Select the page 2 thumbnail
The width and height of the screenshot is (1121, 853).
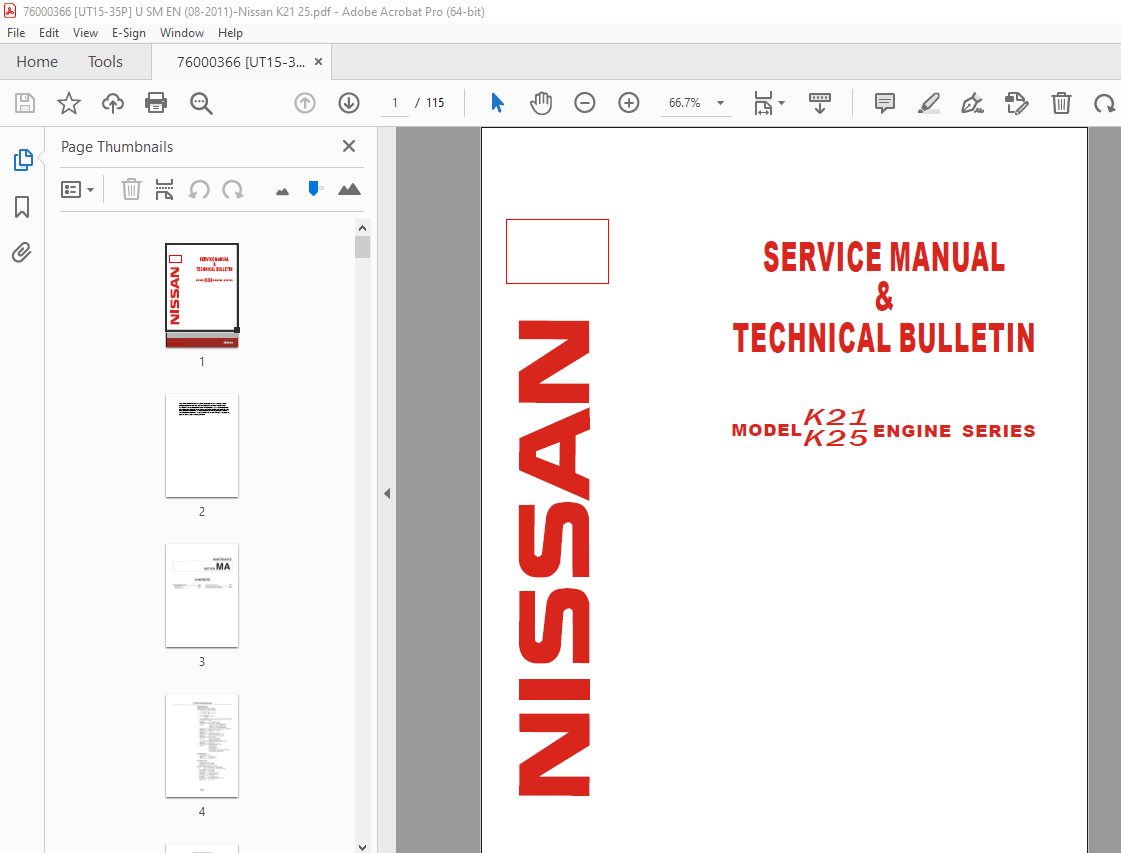202,446
